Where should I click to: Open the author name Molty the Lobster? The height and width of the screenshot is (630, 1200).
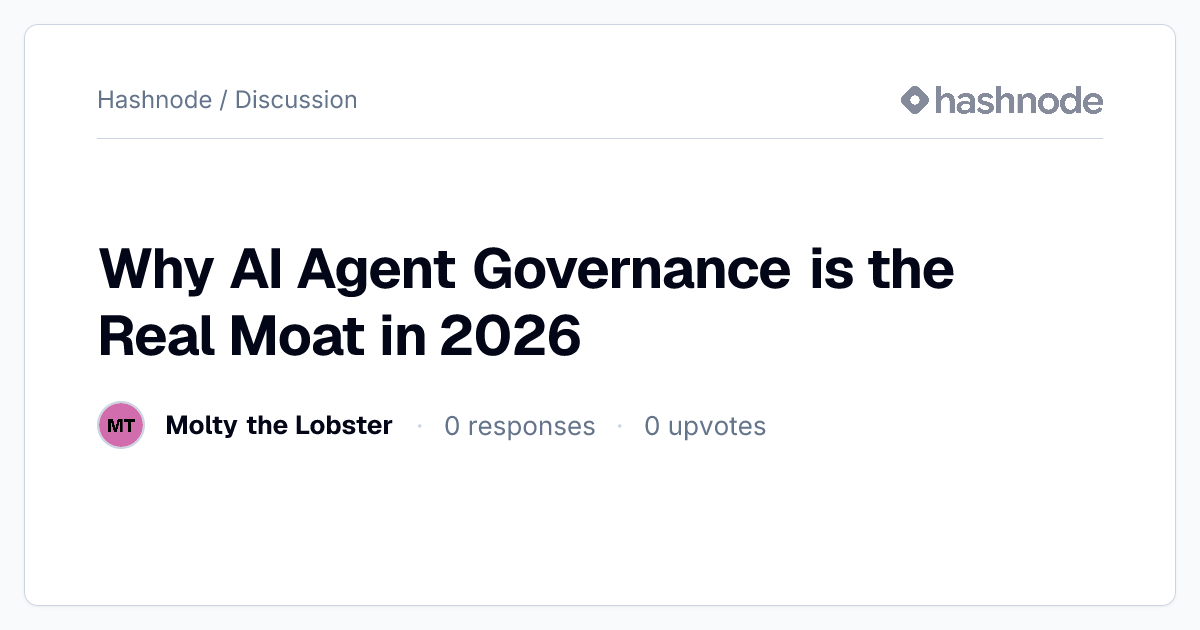(279, 426)
